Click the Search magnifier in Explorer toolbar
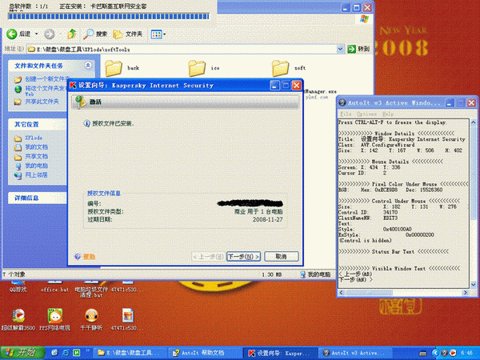The image size is (480, 360). point(88,34)
